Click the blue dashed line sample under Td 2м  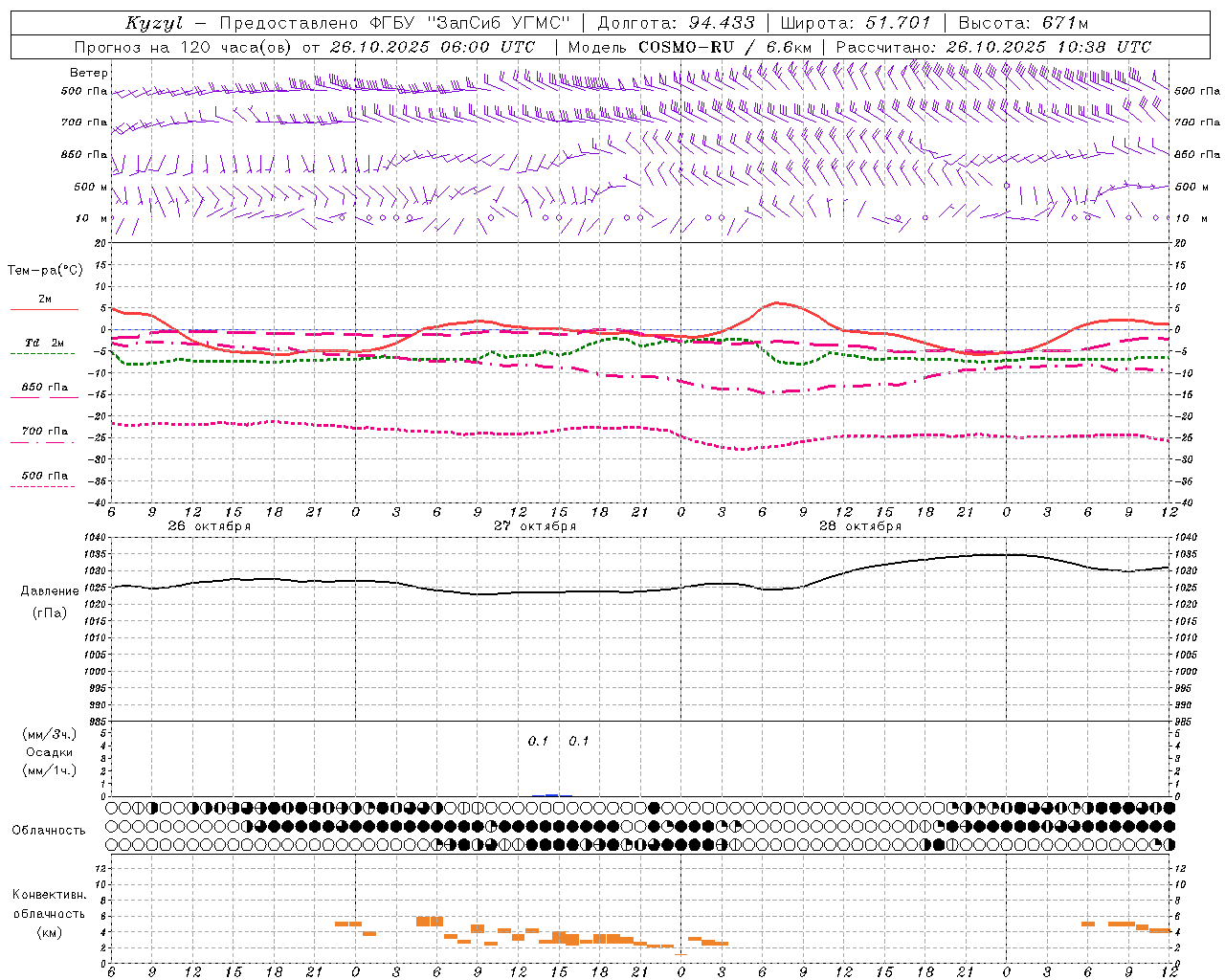pyautogui.click(x=44, y=354)
